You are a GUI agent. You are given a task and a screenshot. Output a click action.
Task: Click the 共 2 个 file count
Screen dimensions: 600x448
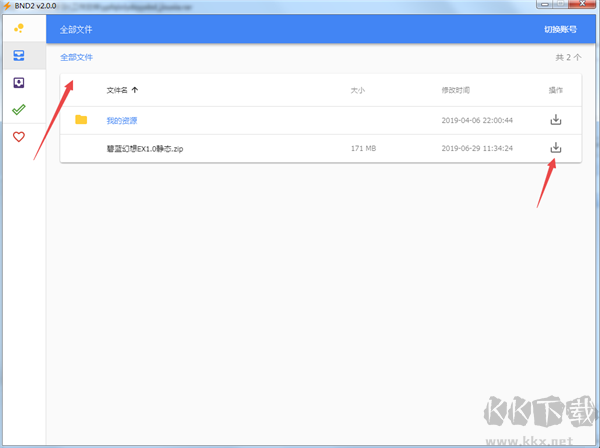click(x=567, y=58)
